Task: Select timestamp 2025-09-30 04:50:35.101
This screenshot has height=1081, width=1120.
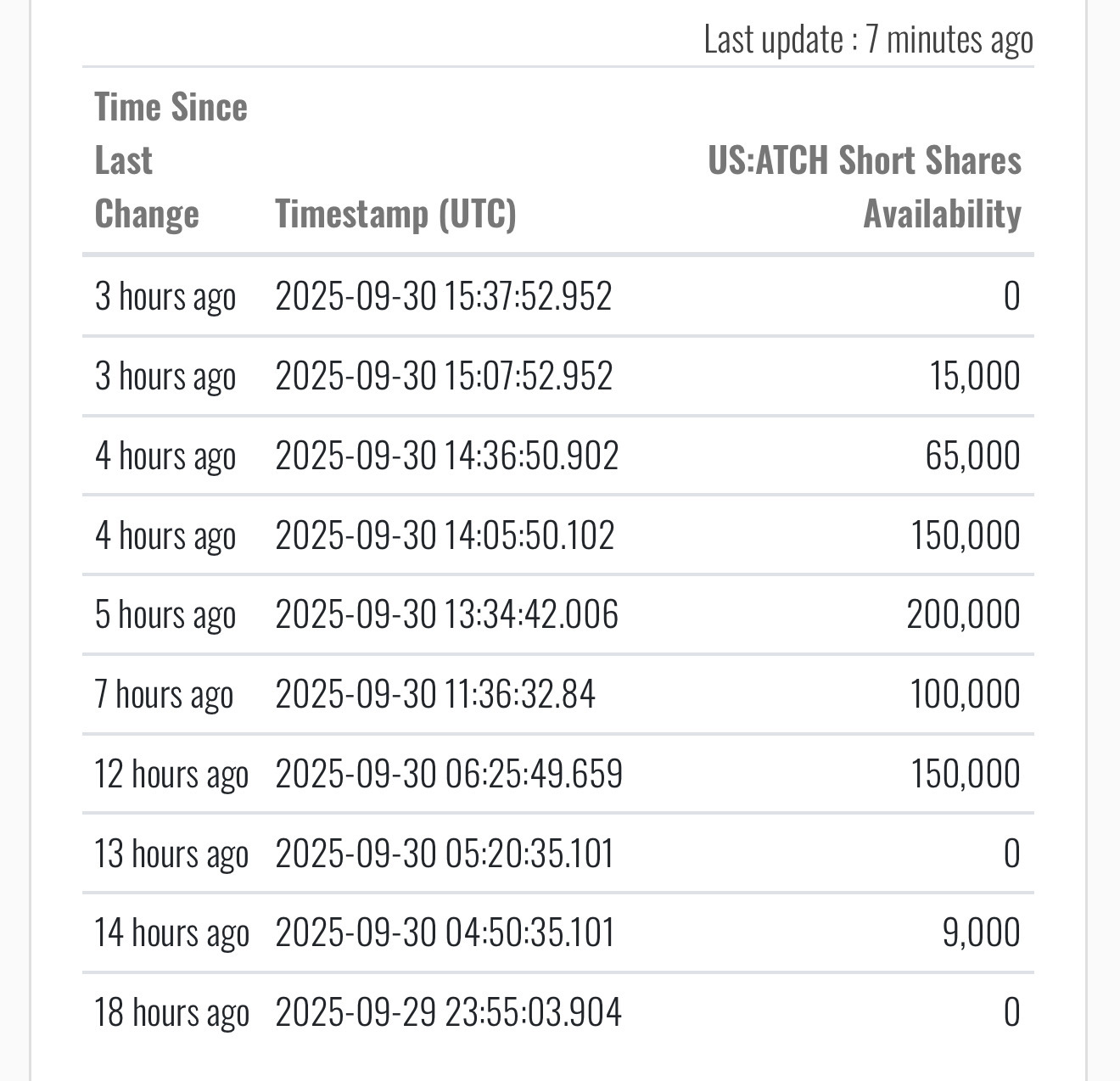Action: 445,933
